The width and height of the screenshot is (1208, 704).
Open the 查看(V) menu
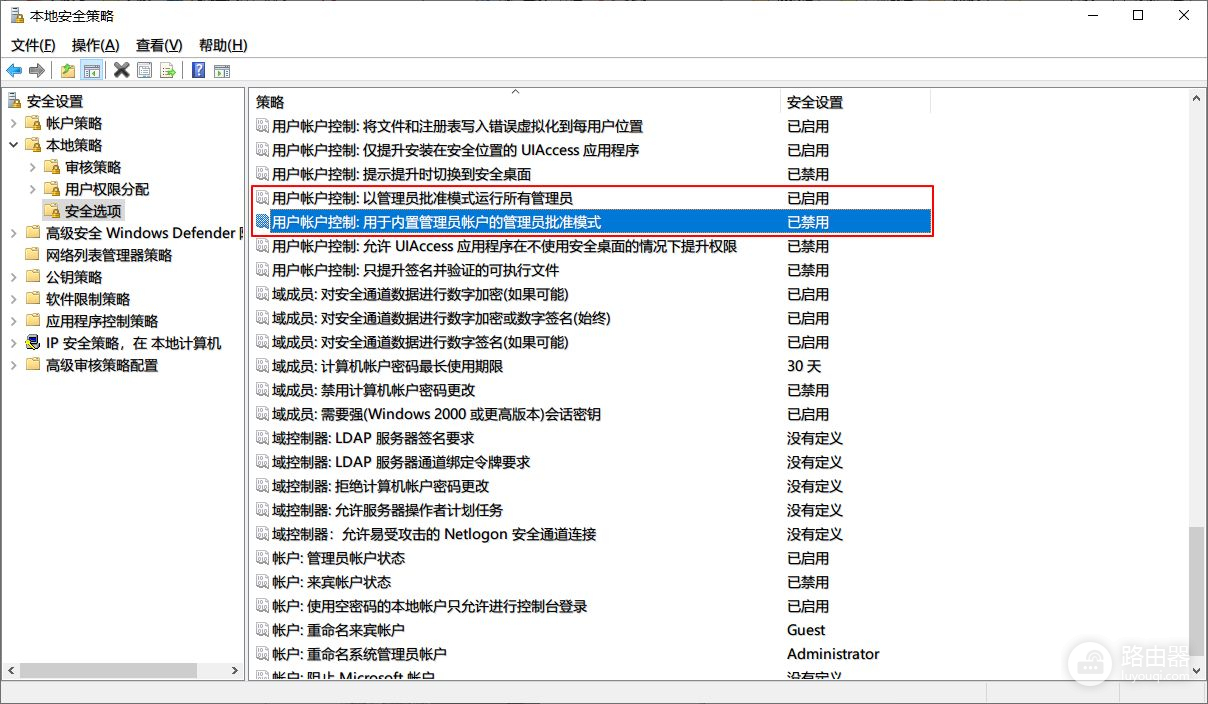[x=159, y=45]
